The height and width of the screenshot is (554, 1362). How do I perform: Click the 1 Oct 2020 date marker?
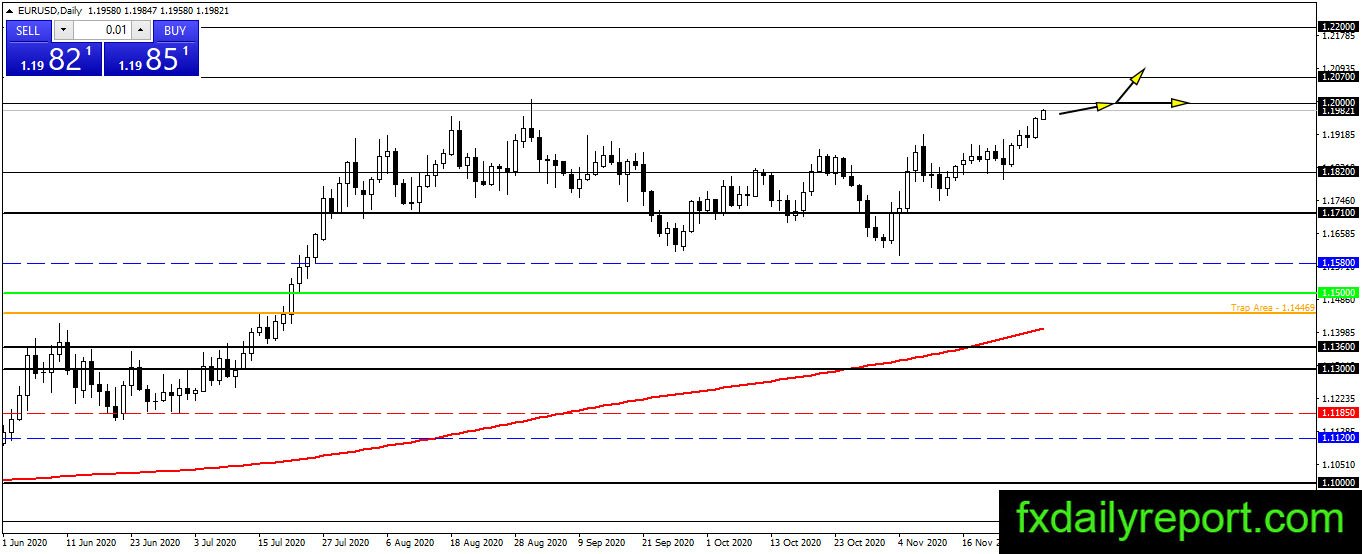[728, 542]
